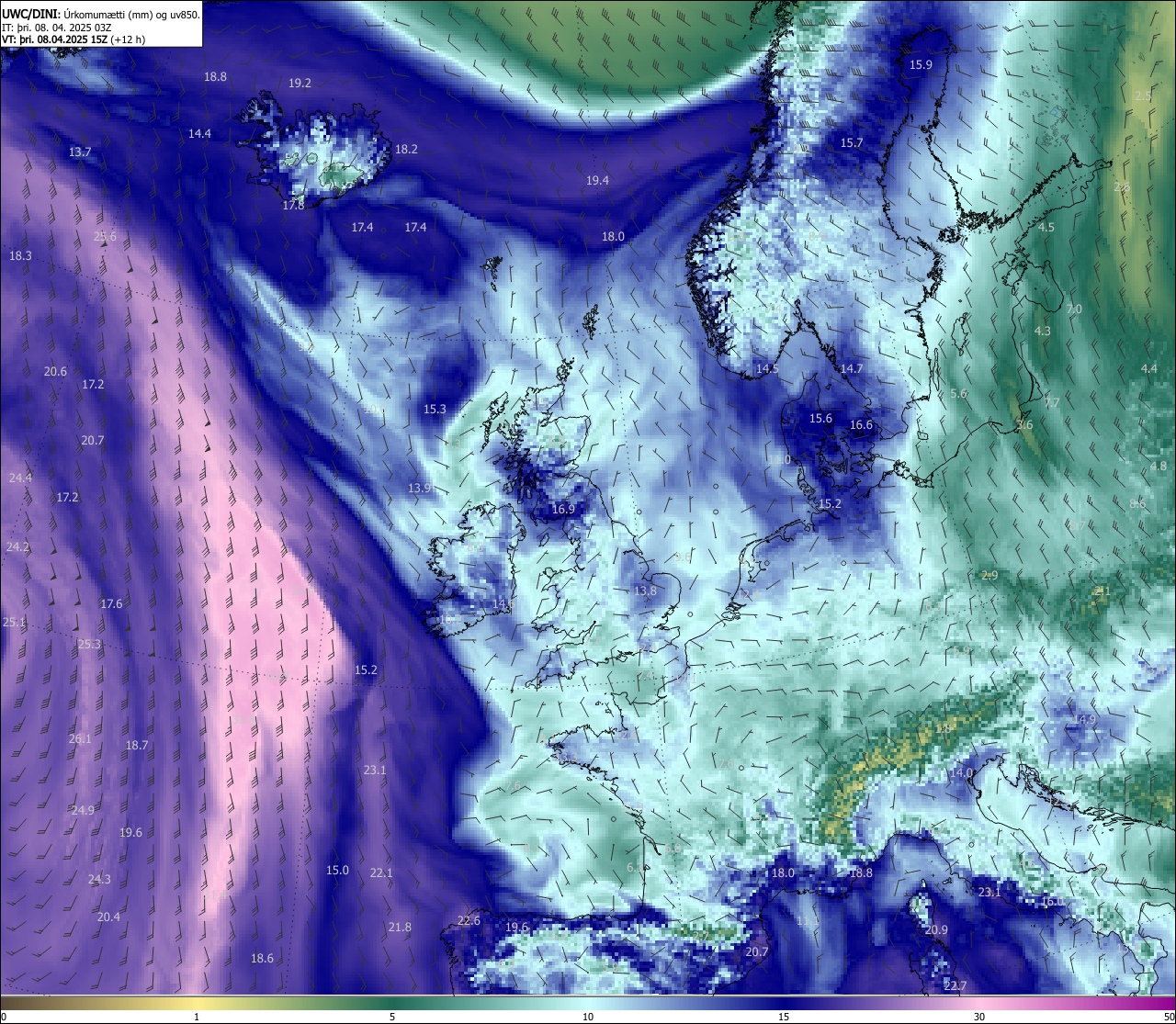Click the 16.0 value over Italy
The height and width of the screenshot is (1024, 1176).
tap(1052, 901)
